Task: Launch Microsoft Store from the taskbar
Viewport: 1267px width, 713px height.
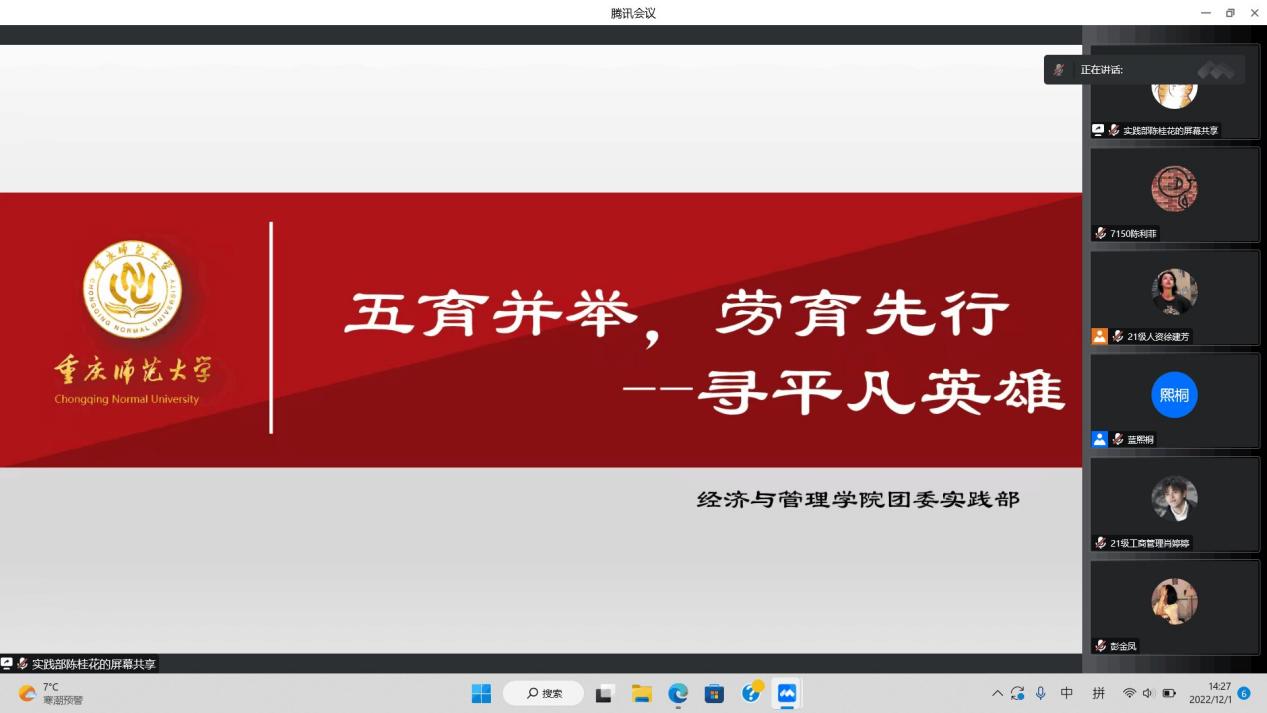Action: (x=714, y=693)
